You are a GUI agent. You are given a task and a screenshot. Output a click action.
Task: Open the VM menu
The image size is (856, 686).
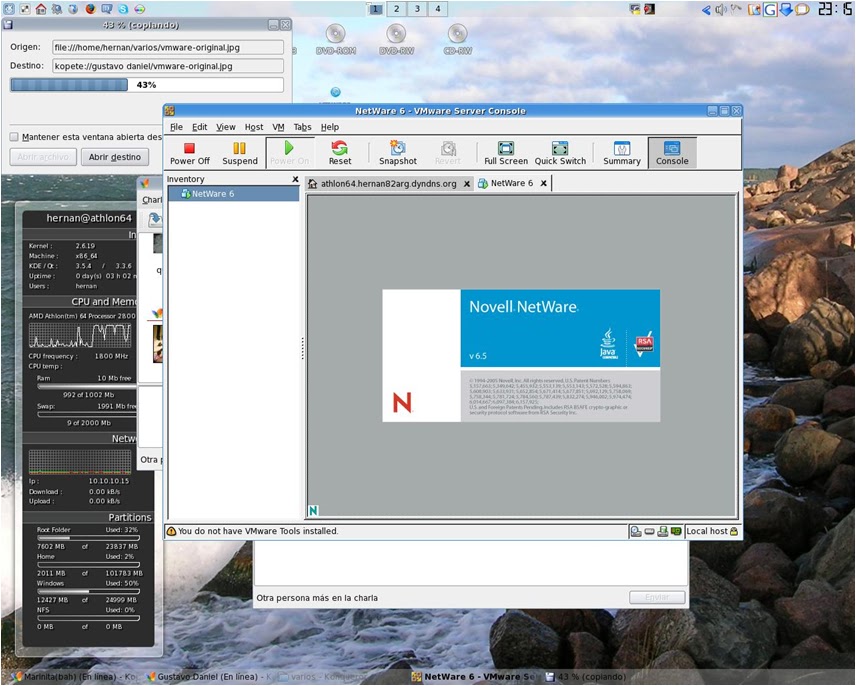[x=277, y=127]
